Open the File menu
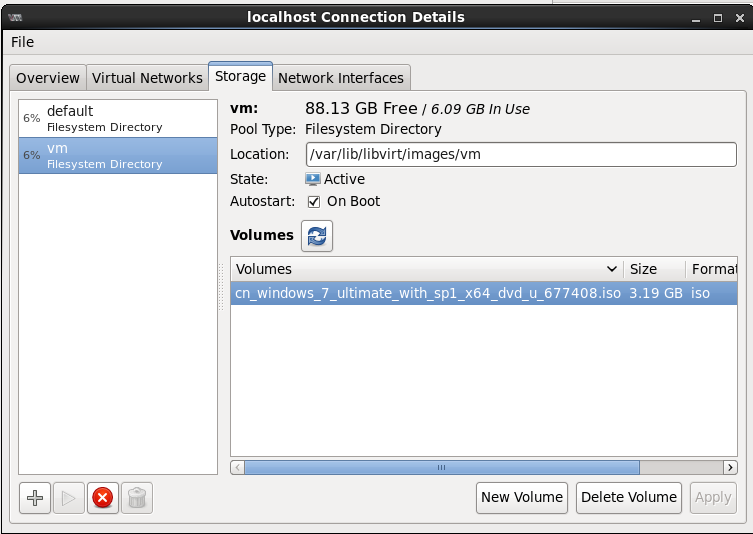The width and height of the screenshot is (753, 534). point(22,42)
